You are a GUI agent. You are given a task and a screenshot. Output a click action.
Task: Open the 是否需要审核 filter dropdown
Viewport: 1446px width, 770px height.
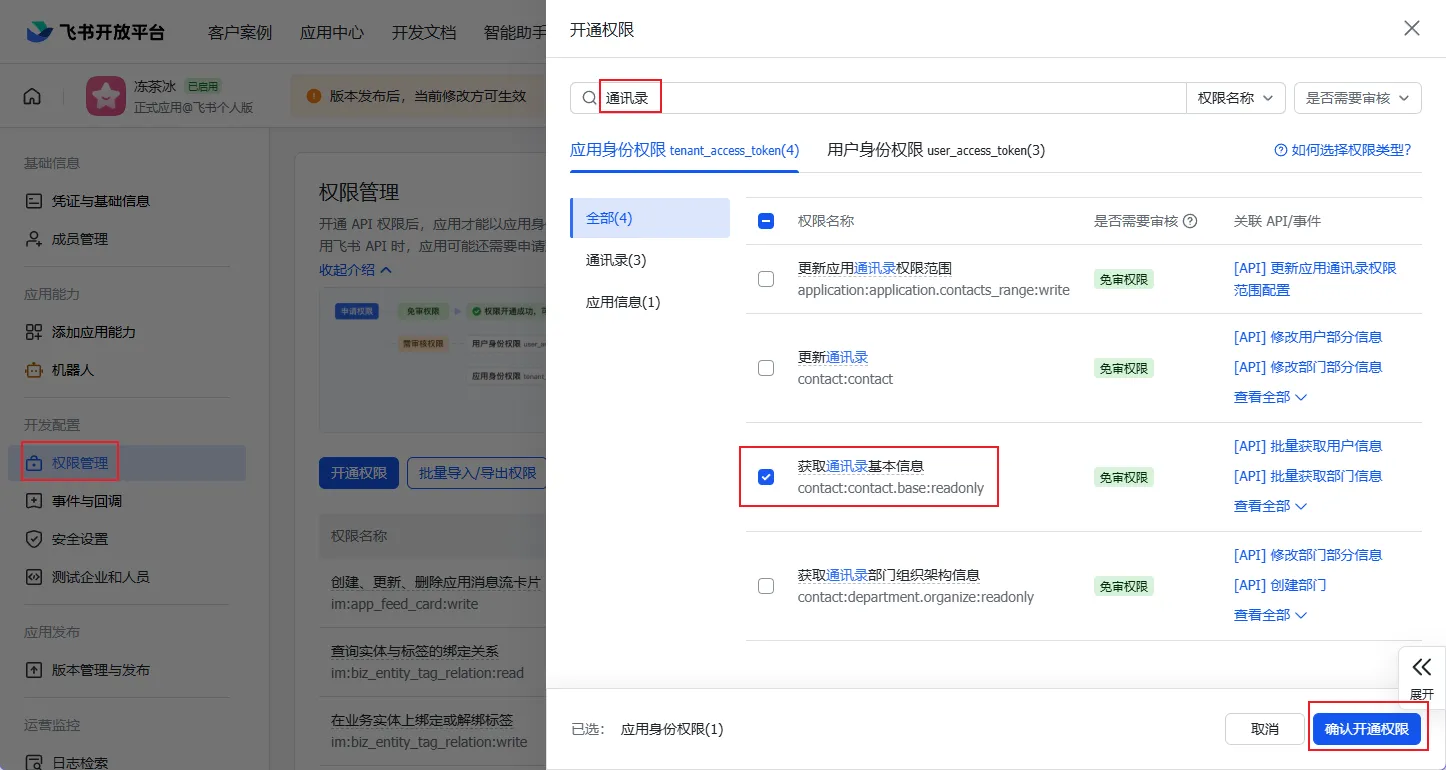(x=1357, y=98)
